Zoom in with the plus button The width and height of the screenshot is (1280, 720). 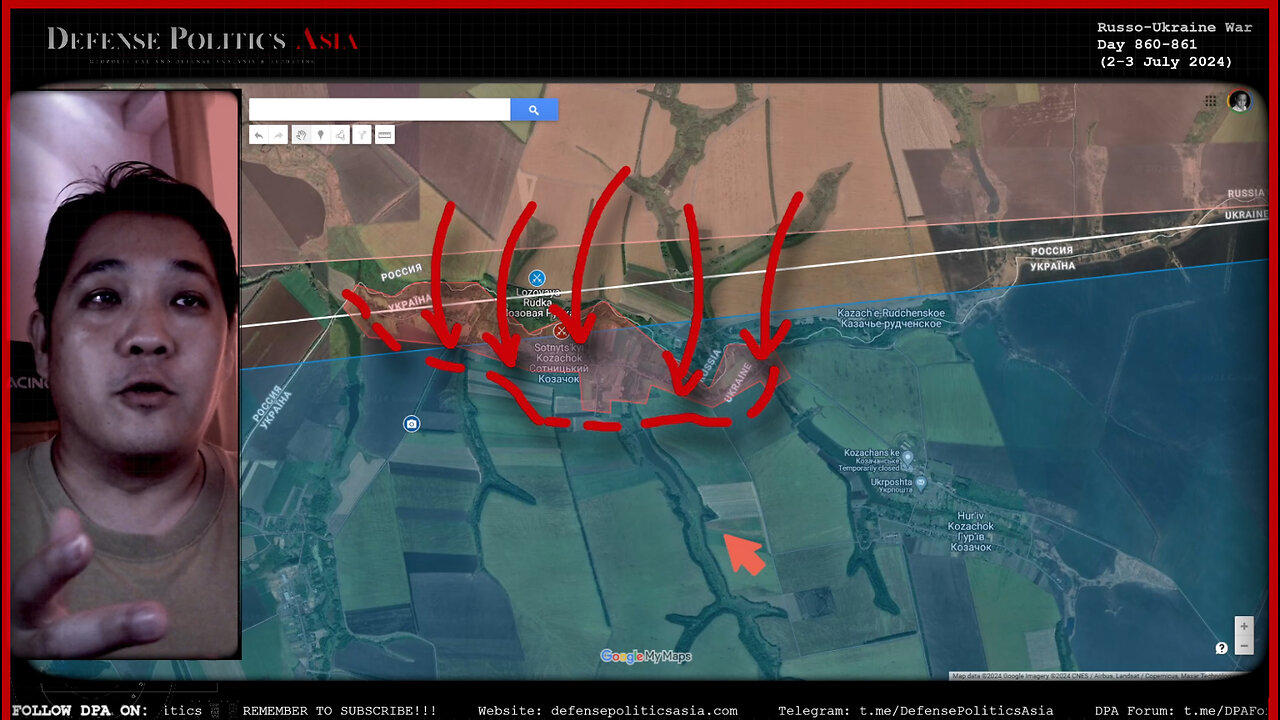coord(1244,627)
